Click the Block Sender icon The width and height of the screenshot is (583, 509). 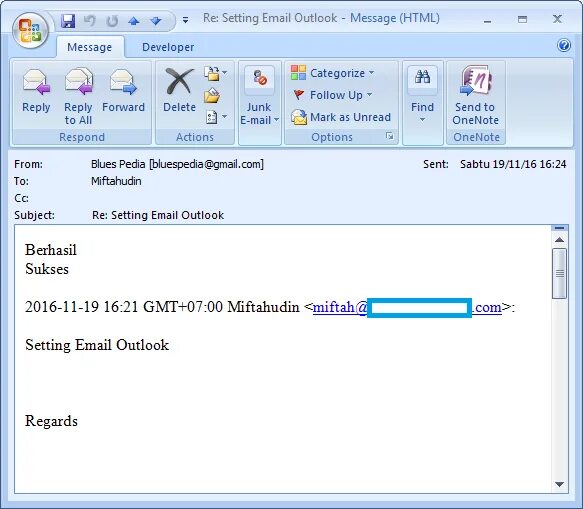(260, 78)
